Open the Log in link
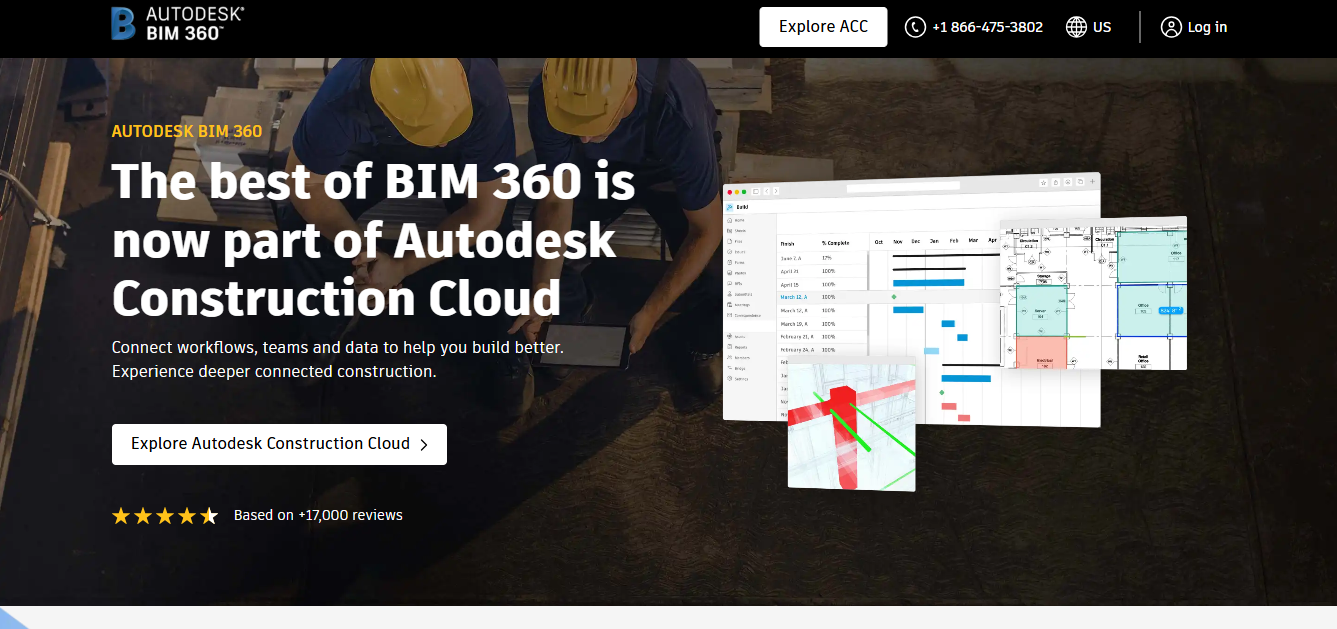Screen dimensions: 1337x629 [1207, 27]
